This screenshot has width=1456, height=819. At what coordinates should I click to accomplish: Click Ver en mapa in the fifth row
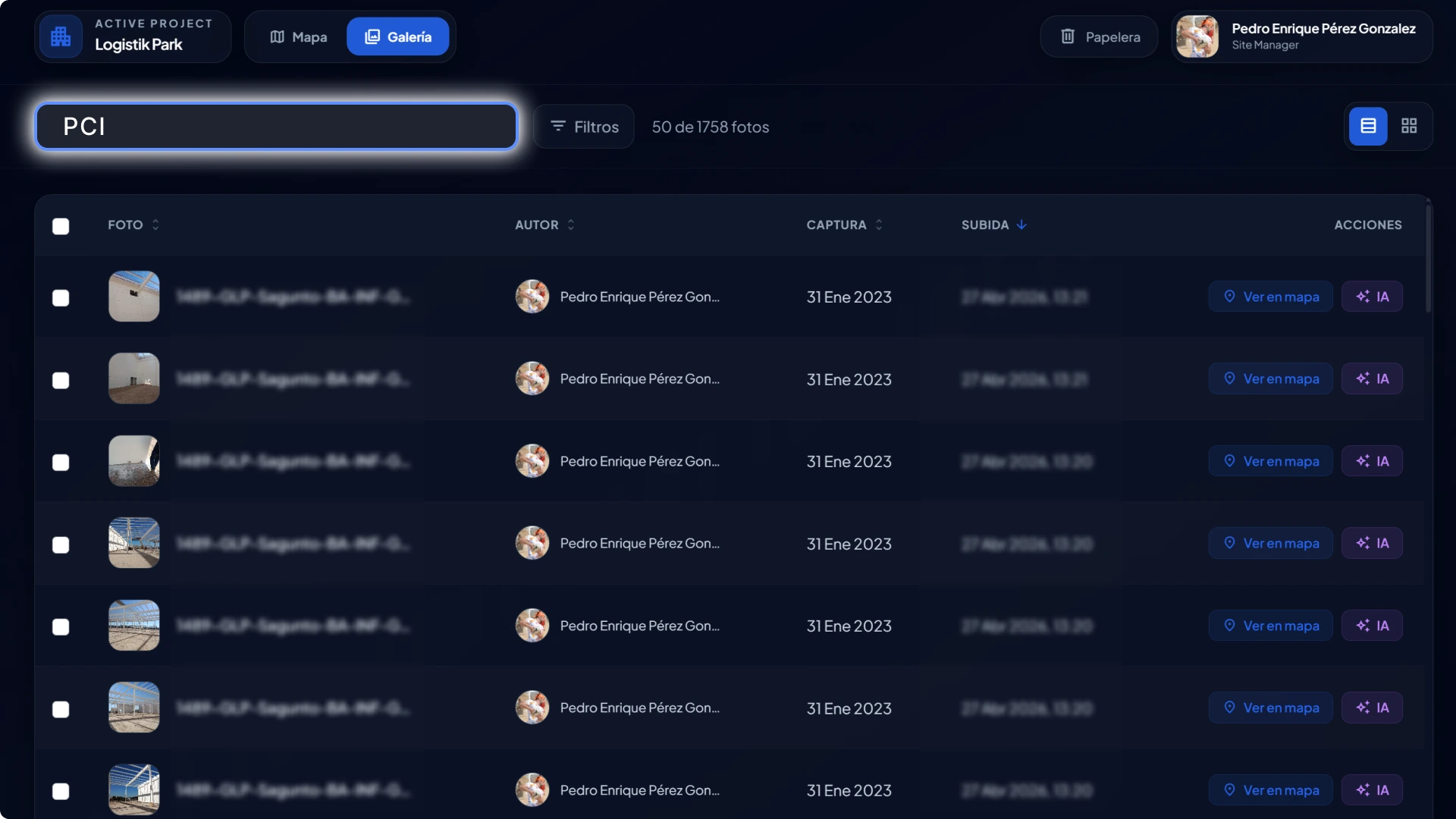pyautogui.click(x=1271, y=626)
